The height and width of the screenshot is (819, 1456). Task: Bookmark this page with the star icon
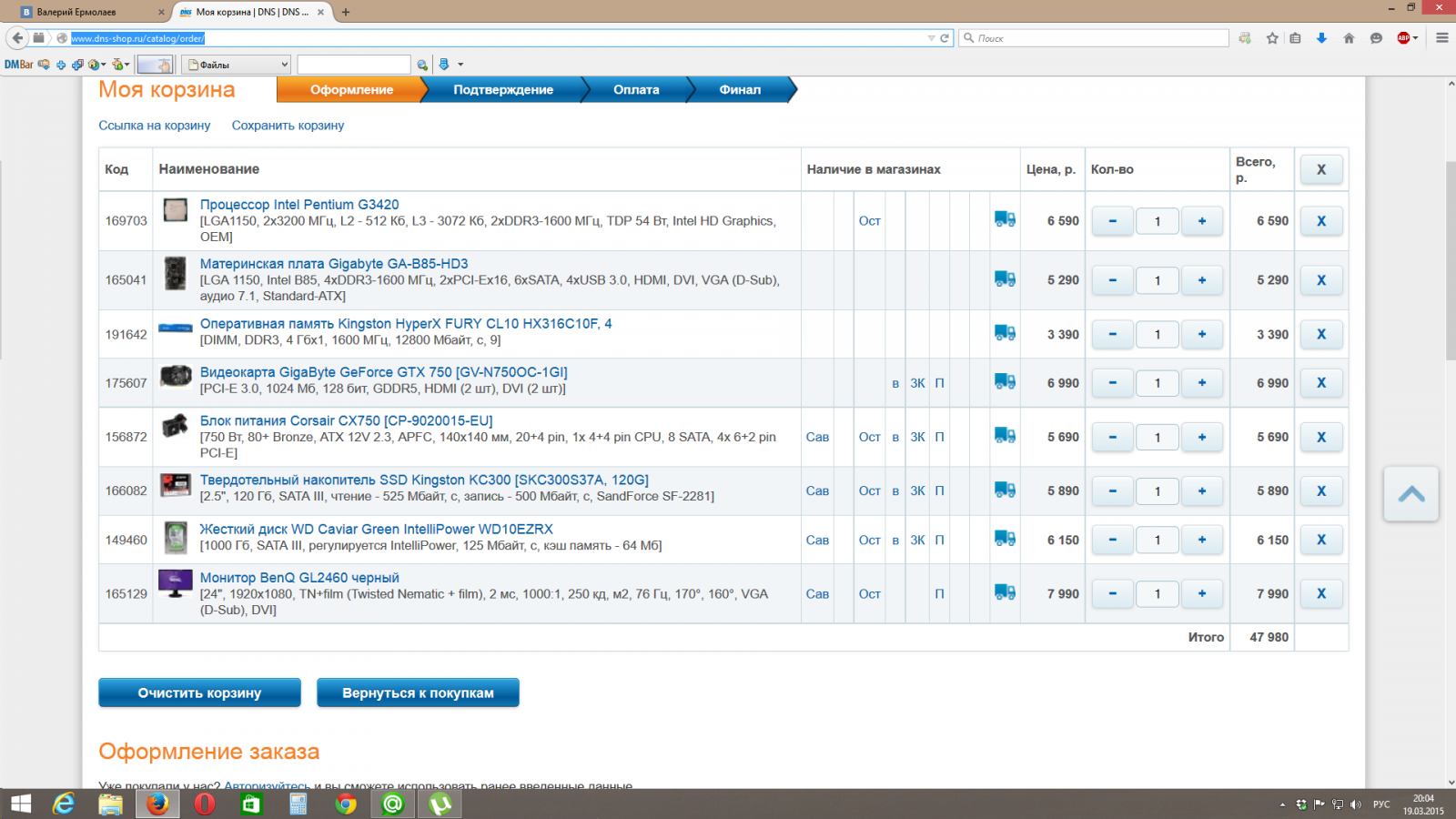1272,38
